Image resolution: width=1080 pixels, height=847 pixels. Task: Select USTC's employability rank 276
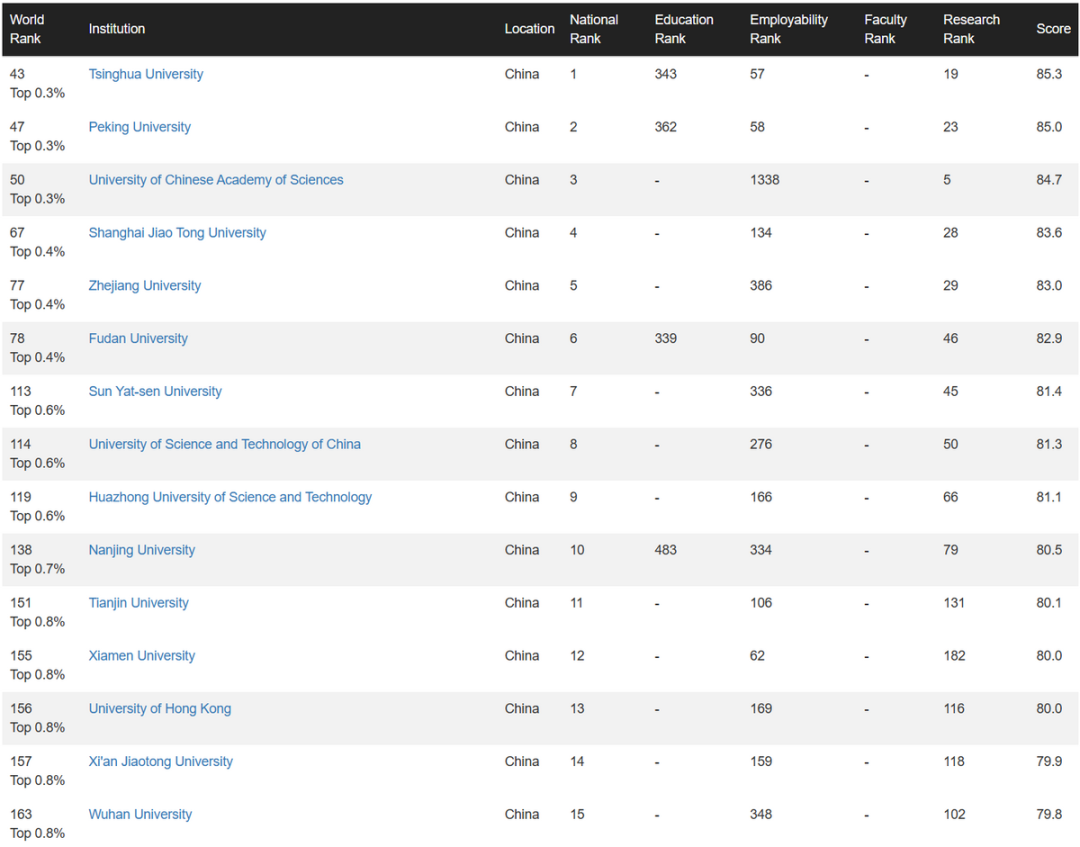coord(761,445)
